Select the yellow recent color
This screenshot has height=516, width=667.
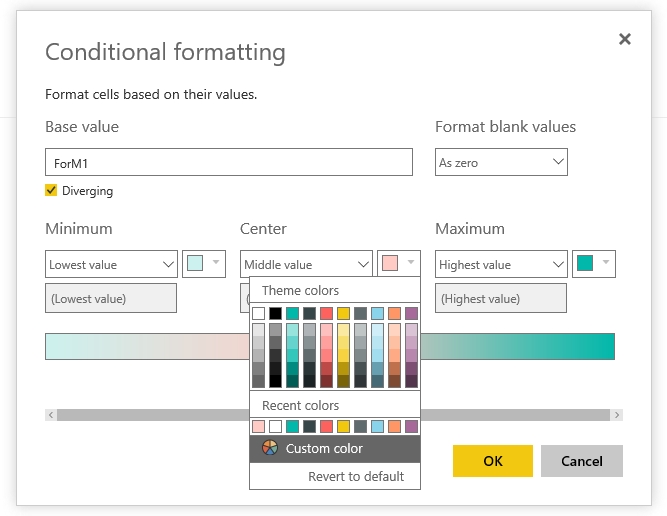pyautogui.click(x=343, y=426)
